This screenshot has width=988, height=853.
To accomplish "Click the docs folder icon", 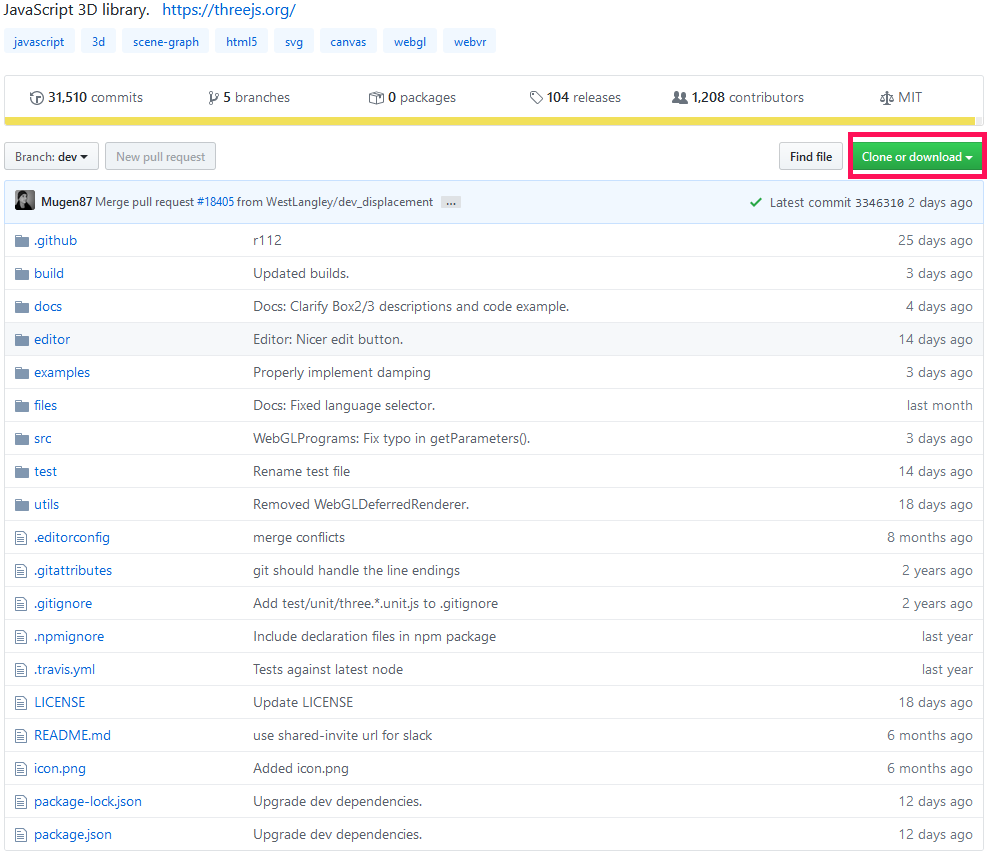I will click(22, 307).
